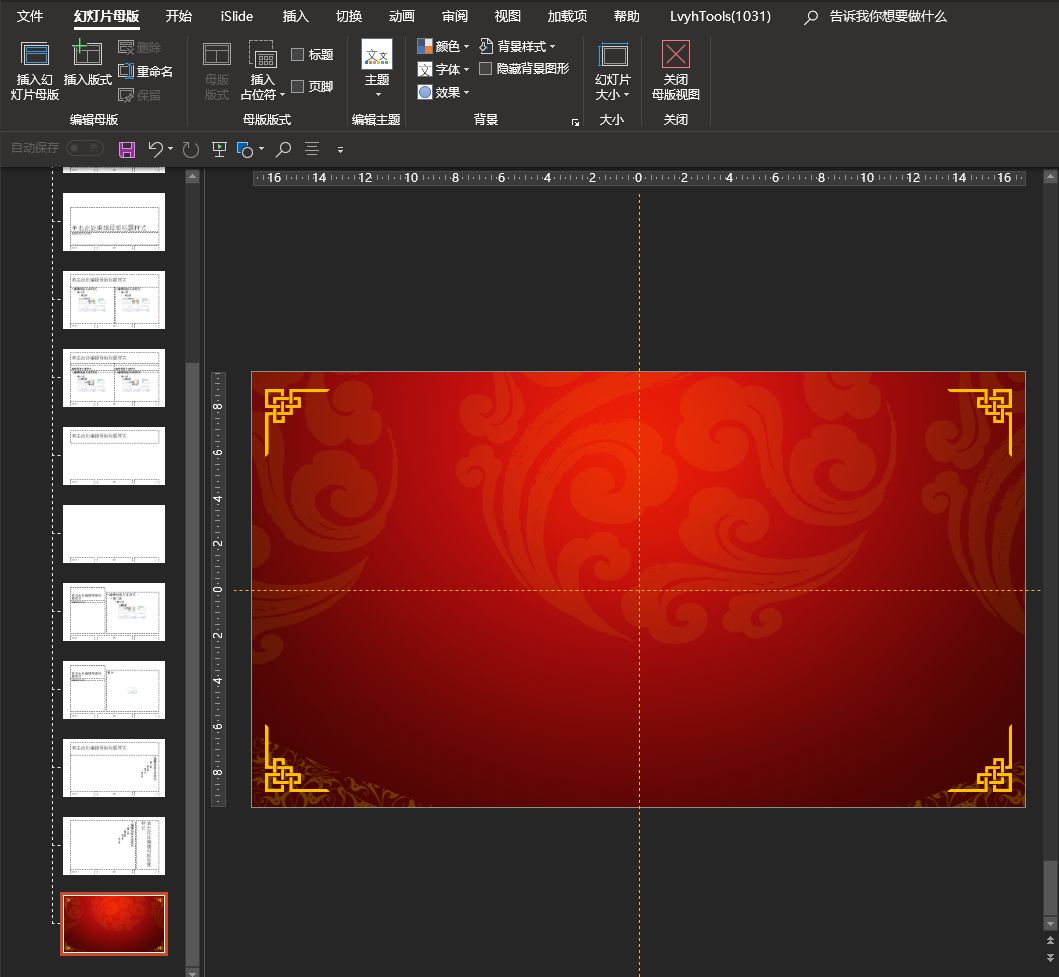The width and height of the screenshot is (1059, 977).
Task: Open the iSlide ribbon tab
Action: (x=237, y=16)
